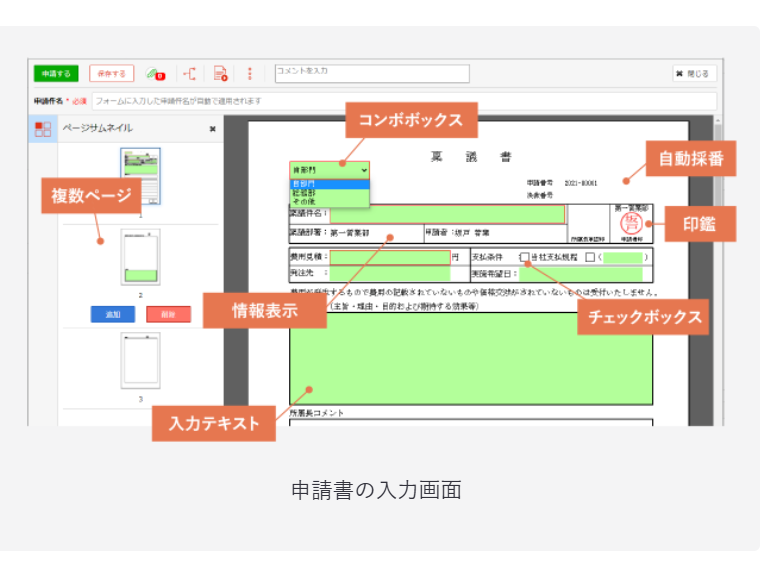Click the red 印鑑 seal stamp
The height and width of the screenshot is (576, 771).
tap(630, 223)
